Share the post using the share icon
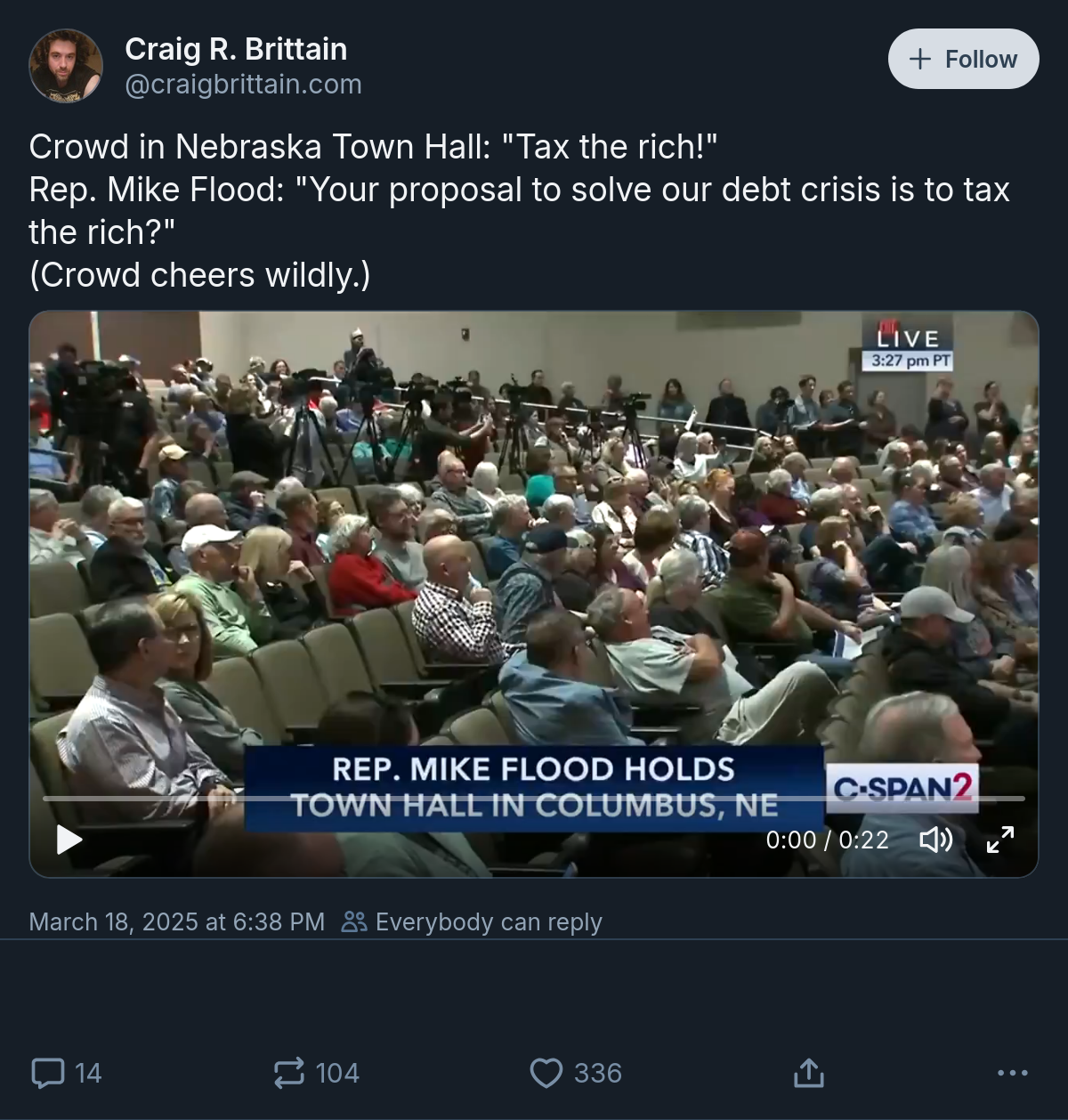1068x1120 pixels. [808, 1073]
